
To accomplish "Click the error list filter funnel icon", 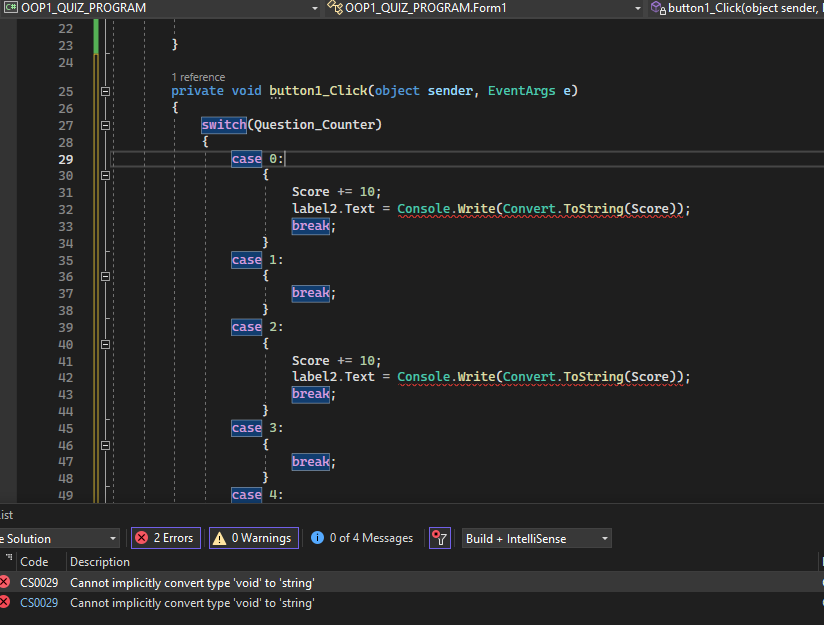I will (439, 538).
